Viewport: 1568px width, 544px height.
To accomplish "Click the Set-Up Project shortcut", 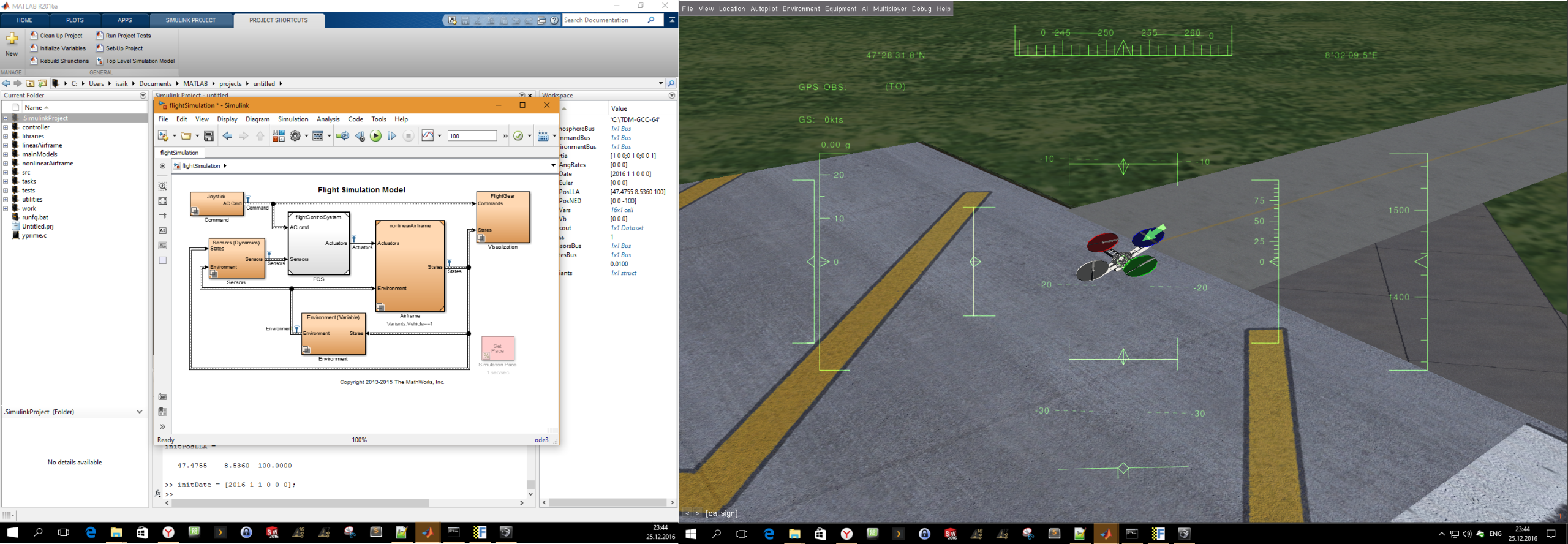I will coord(119,48).
